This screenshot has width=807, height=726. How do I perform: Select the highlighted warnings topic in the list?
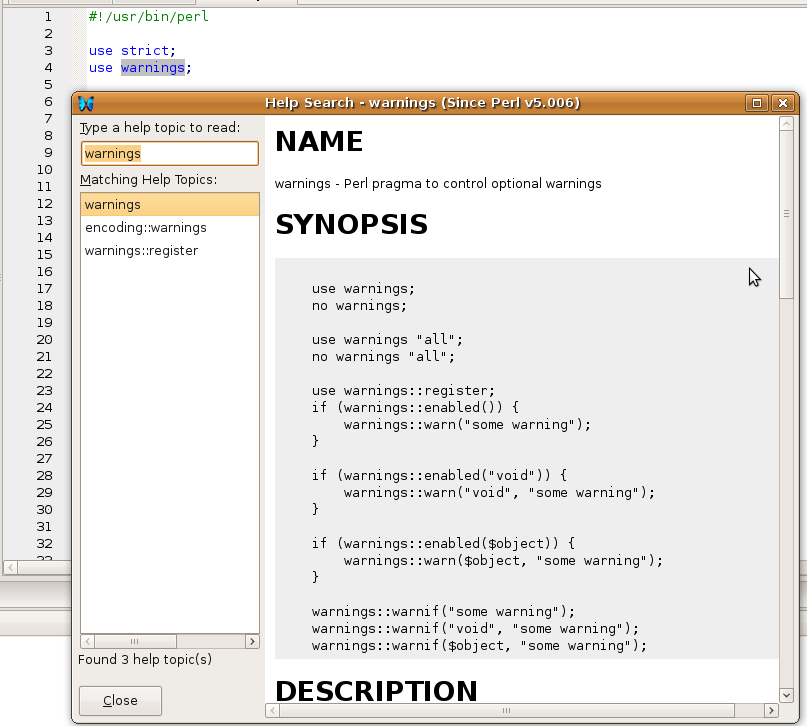(110, 204)
